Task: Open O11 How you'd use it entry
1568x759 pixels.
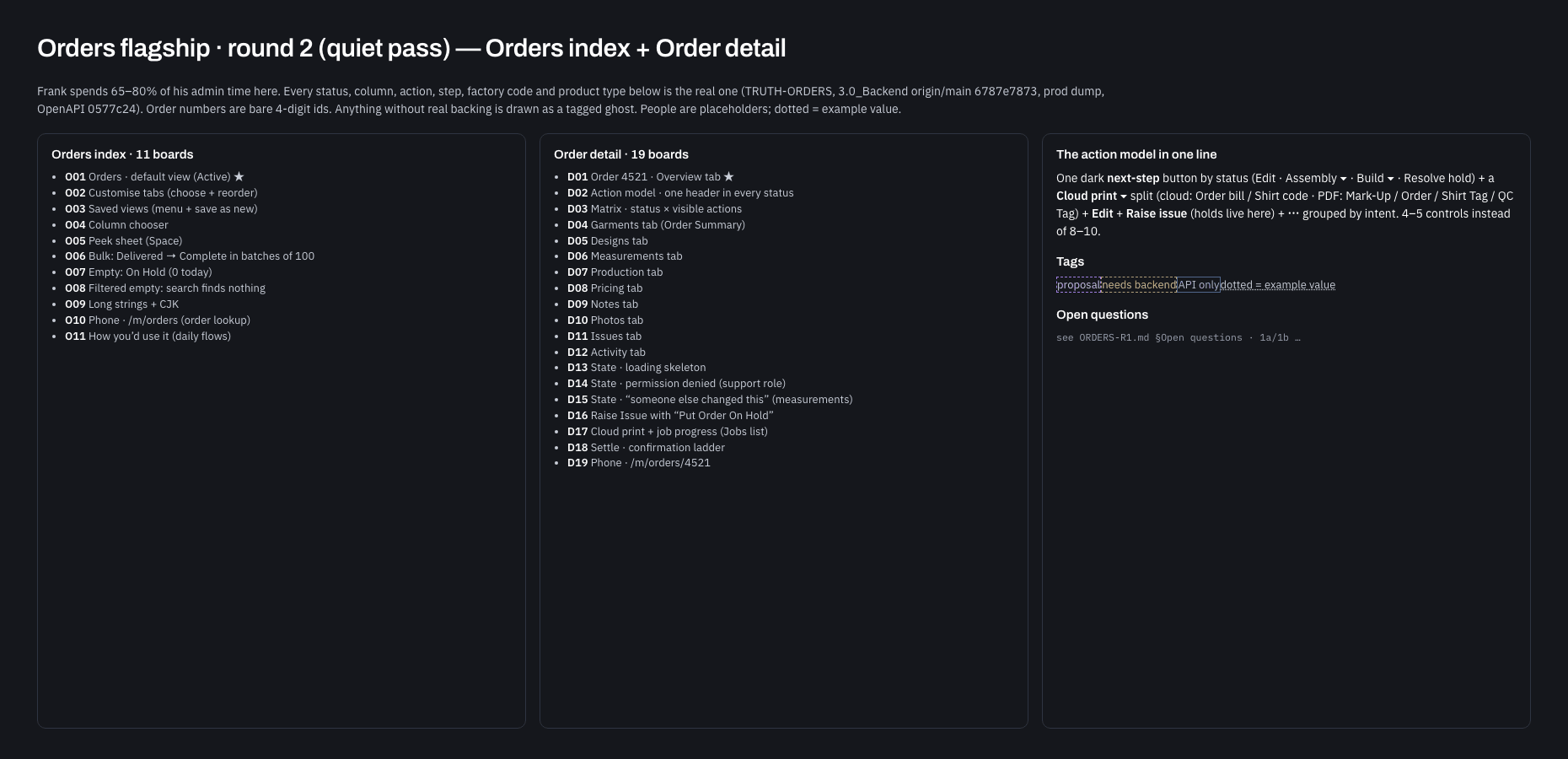Action: click(x=148, y=336)
